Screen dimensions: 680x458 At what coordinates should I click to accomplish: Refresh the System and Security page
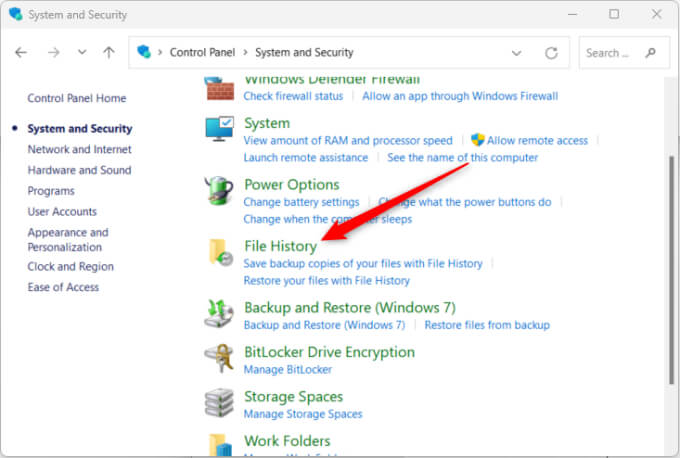point(551,53)
